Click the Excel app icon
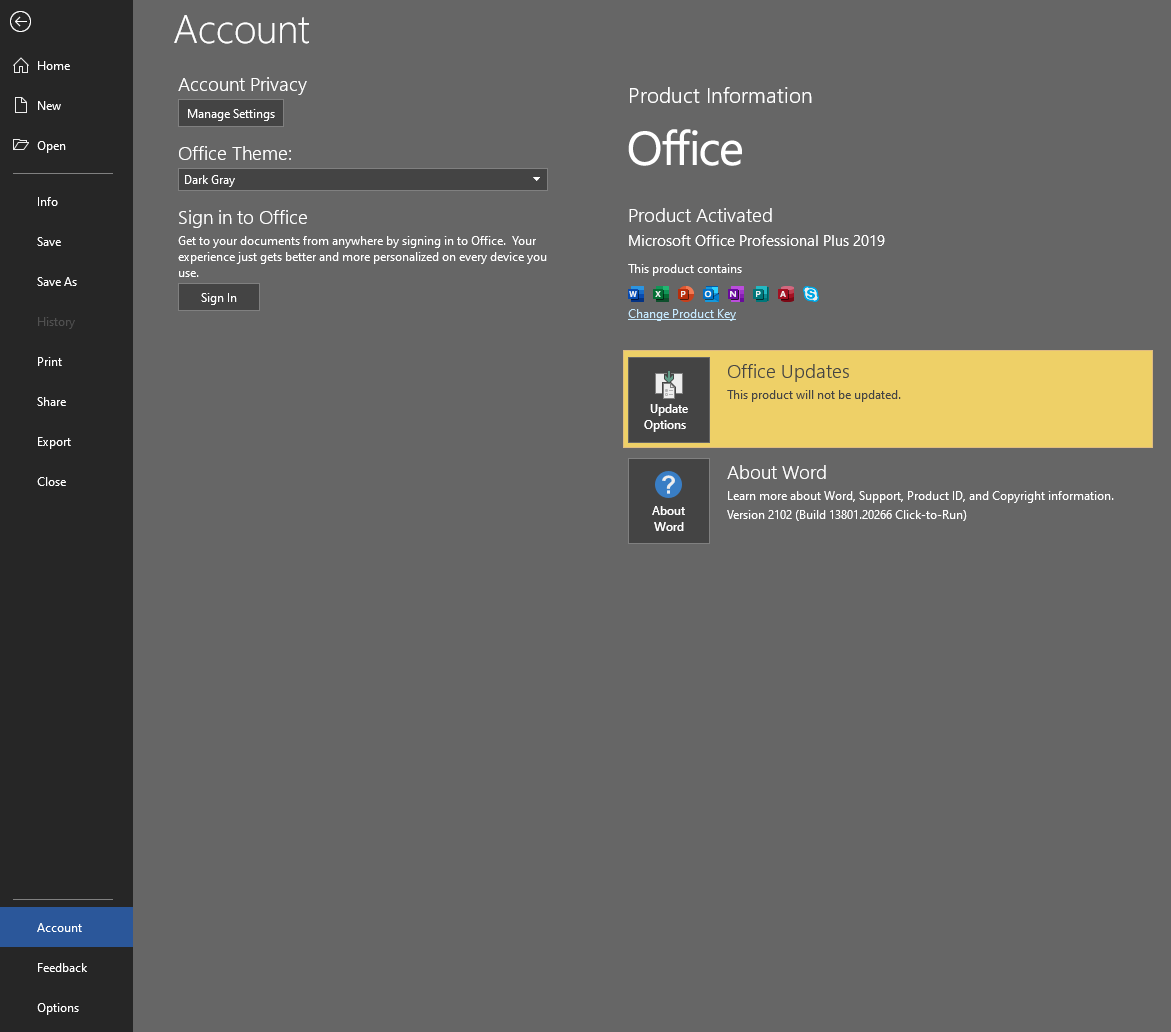Image resolution: width=1171 pixels, height=1032 pixels. tap(661, 294)
